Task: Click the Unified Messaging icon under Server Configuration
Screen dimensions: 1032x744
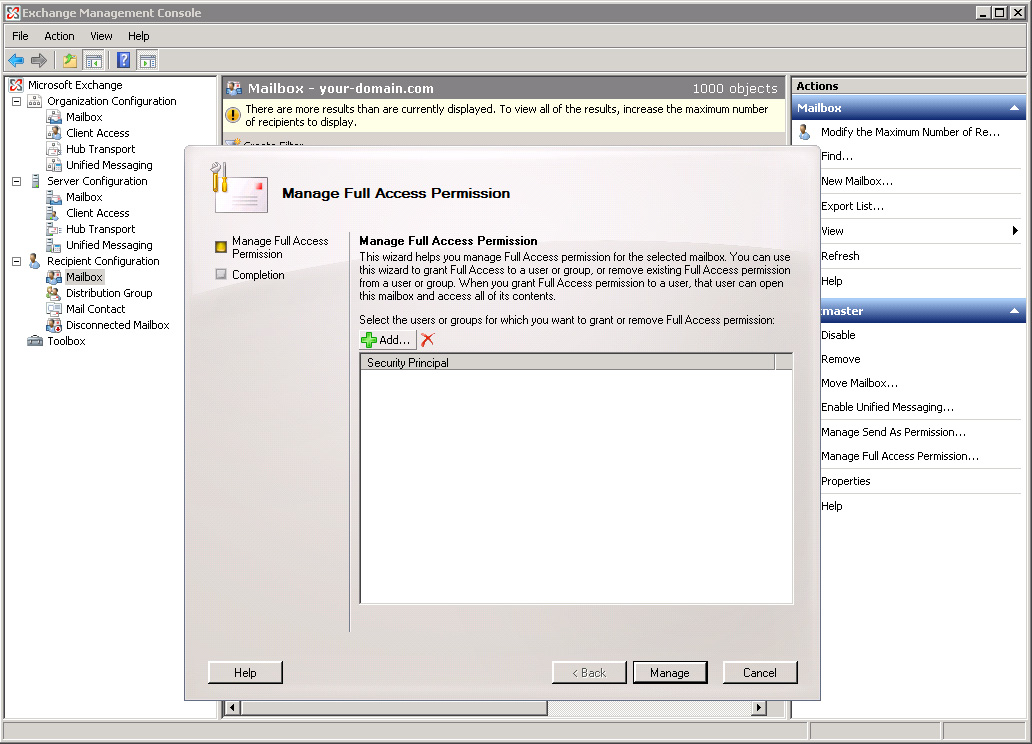Action: coord(54,245)
